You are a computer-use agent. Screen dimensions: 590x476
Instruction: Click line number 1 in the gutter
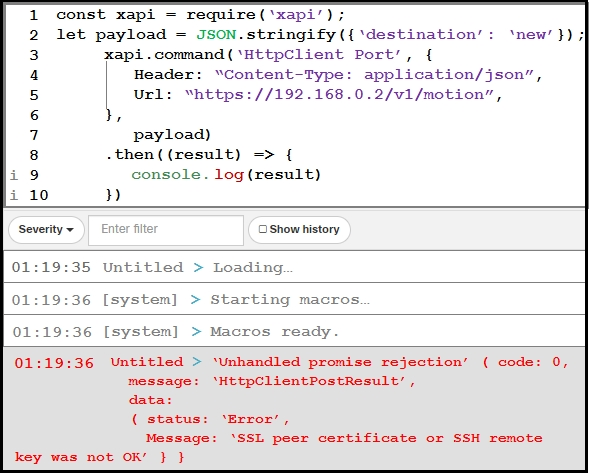click(34, 15)
